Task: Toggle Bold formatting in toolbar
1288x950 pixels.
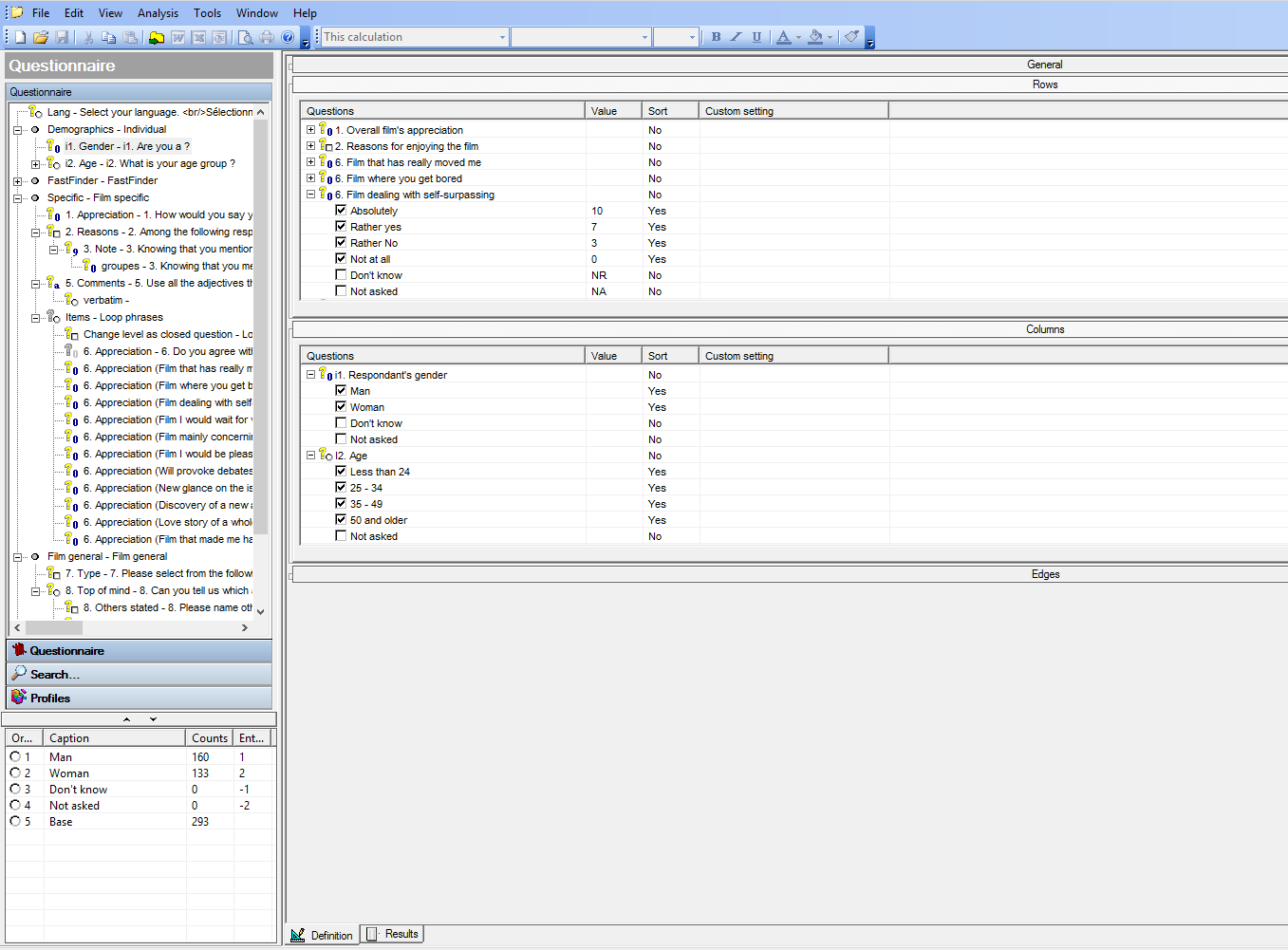Action: [x=716, y=37]
